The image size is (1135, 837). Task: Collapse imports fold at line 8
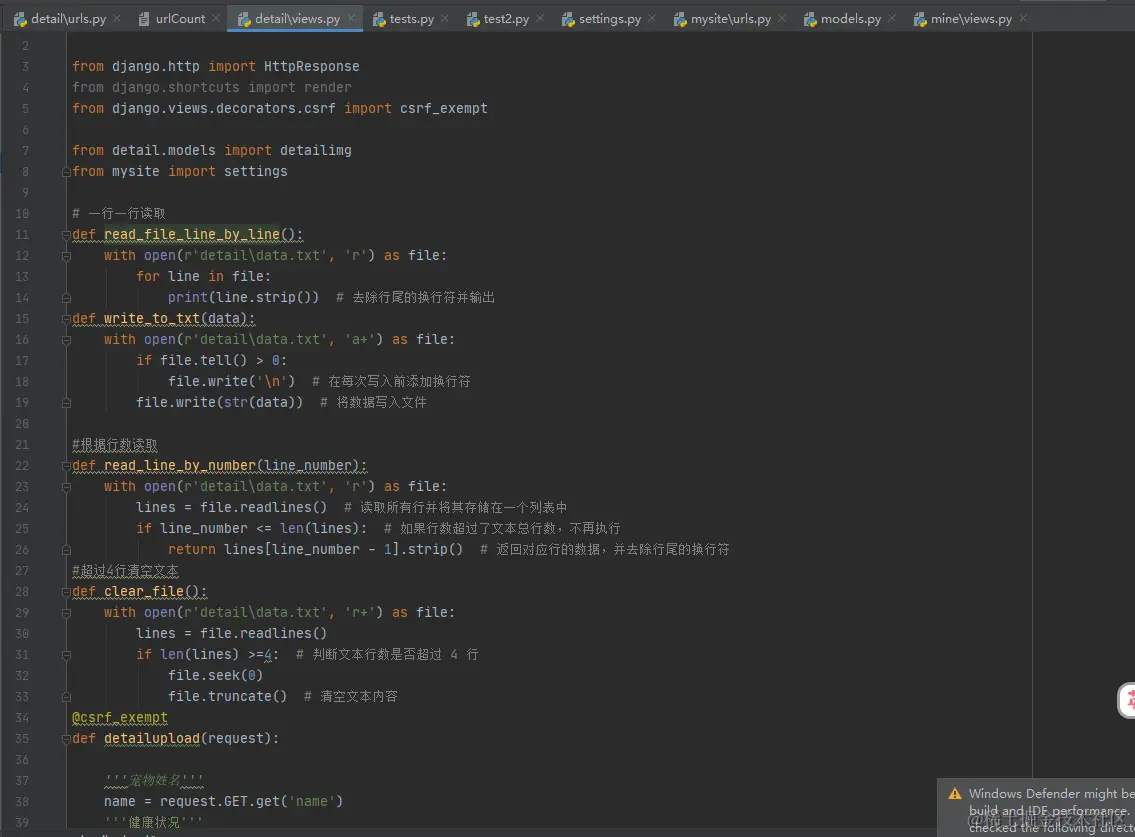click(x=66, y=172)
